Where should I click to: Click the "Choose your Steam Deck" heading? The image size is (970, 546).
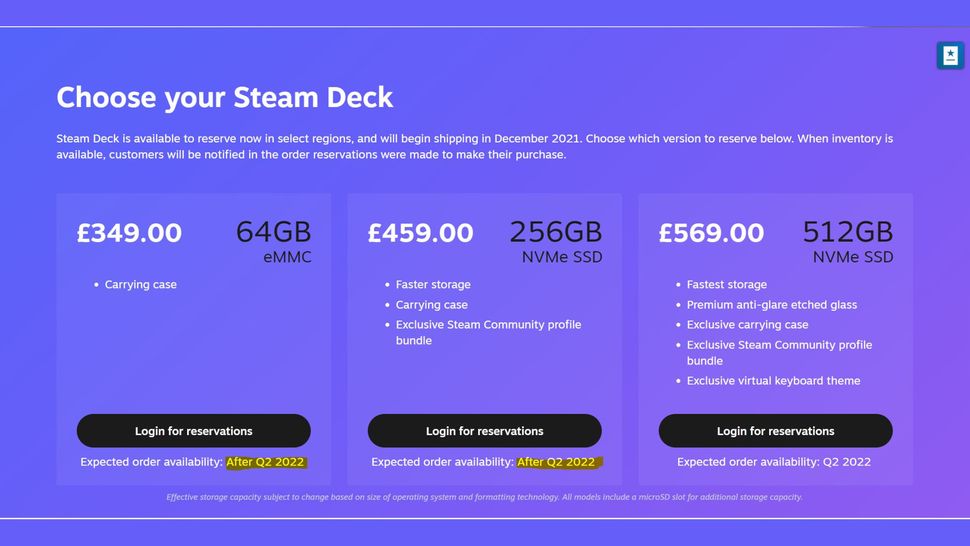(x=225, y=97)
